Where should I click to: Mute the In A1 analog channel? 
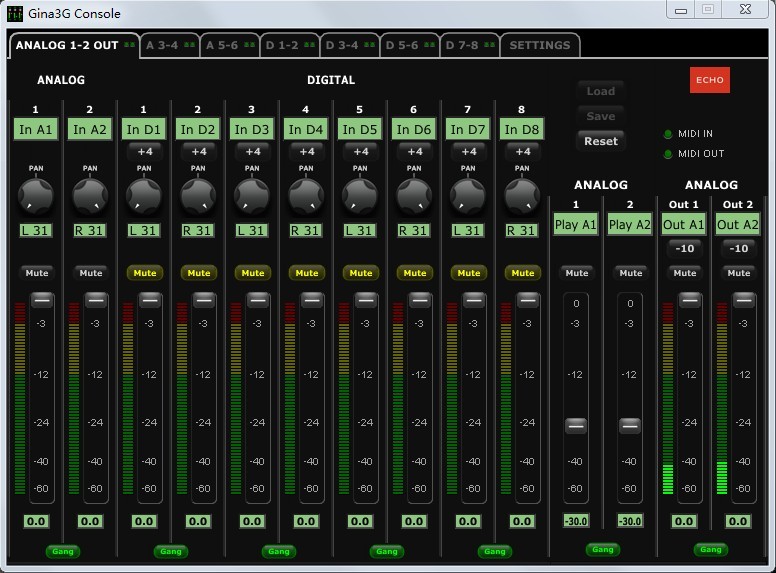click(37, 273)
